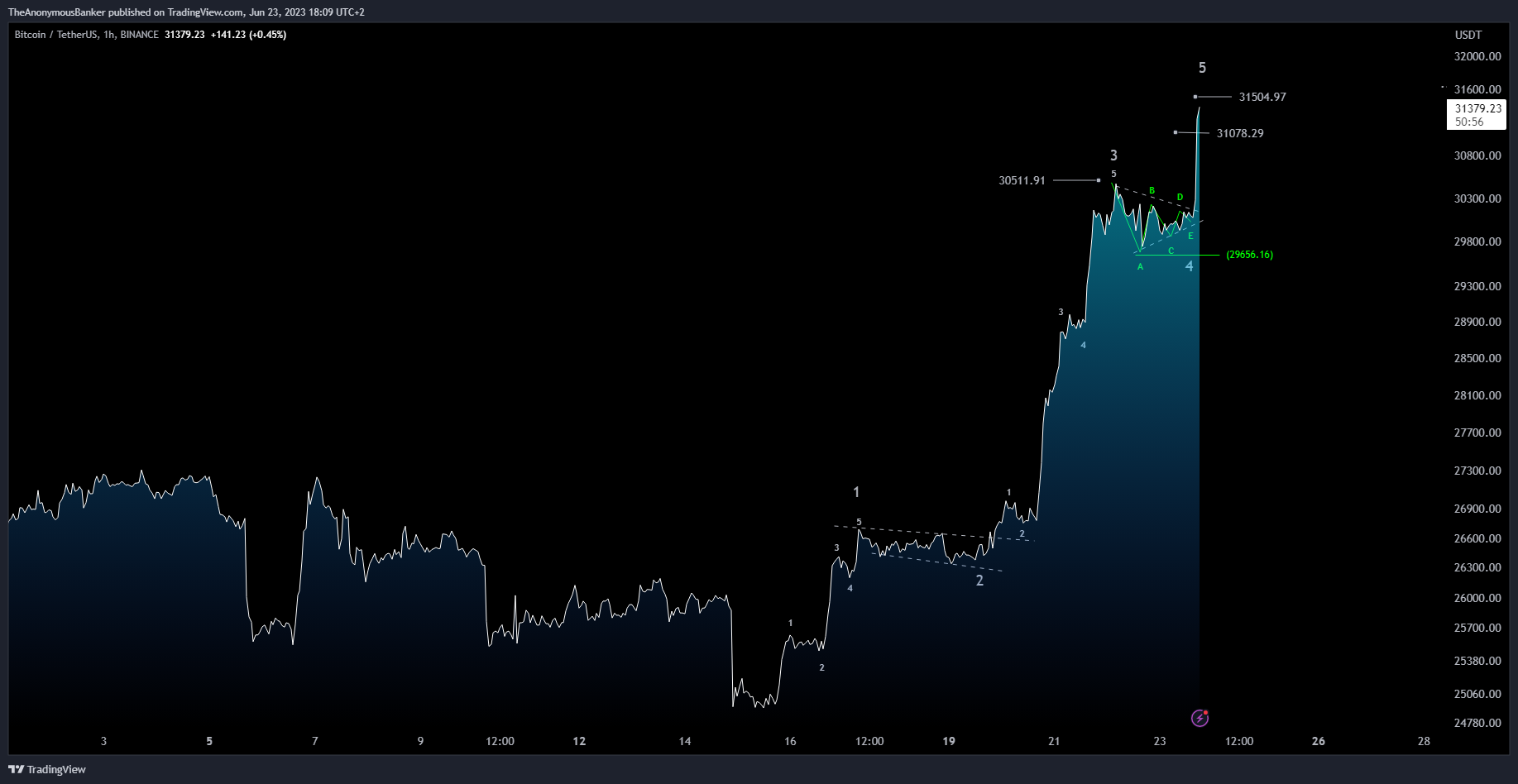Click 26900.00 on the price axis
Viewport: 1518px width, 784px height.
click(x=1477, y=509)
